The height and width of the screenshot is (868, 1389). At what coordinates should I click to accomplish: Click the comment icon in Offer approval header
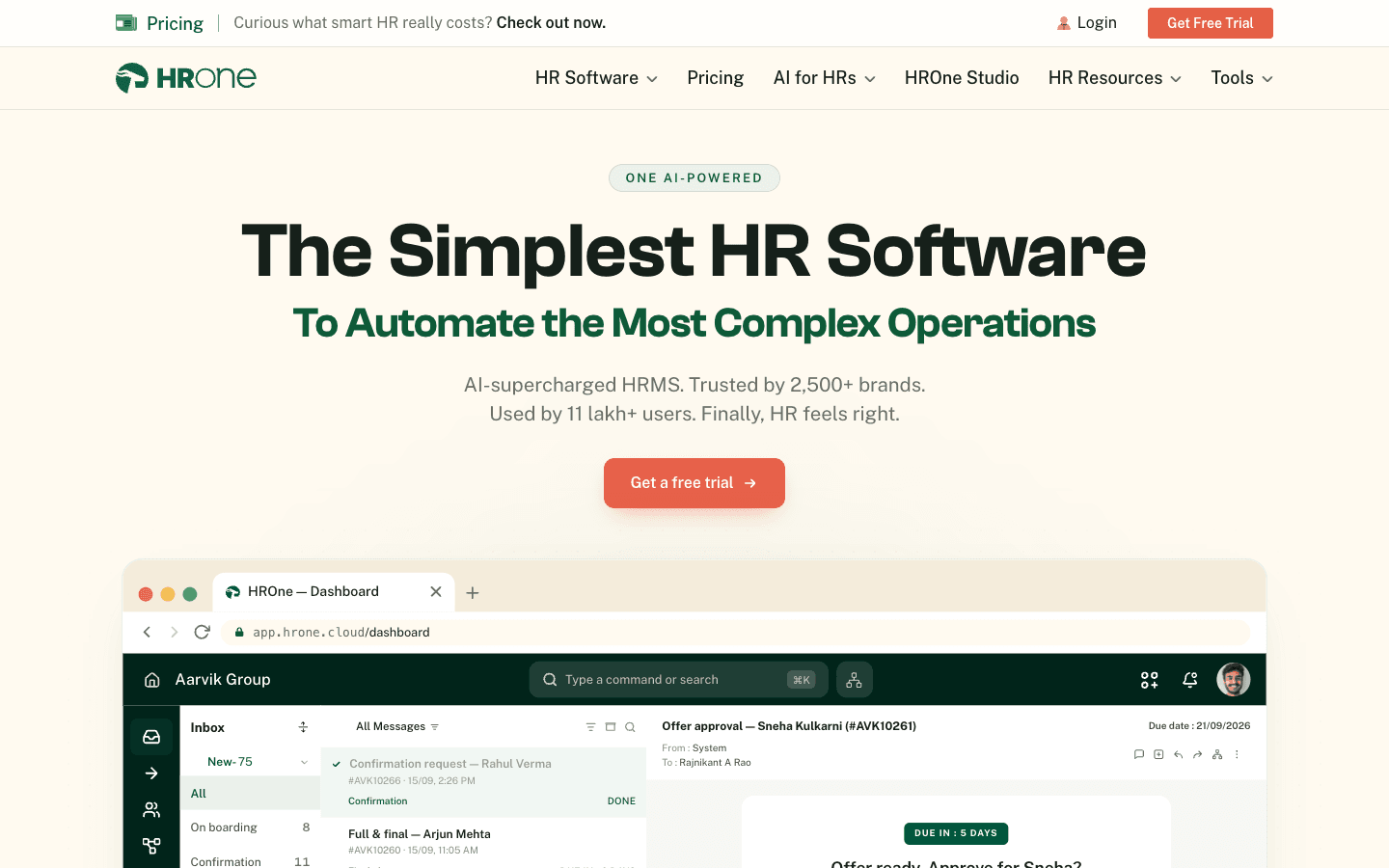(x=1139, y=754)
